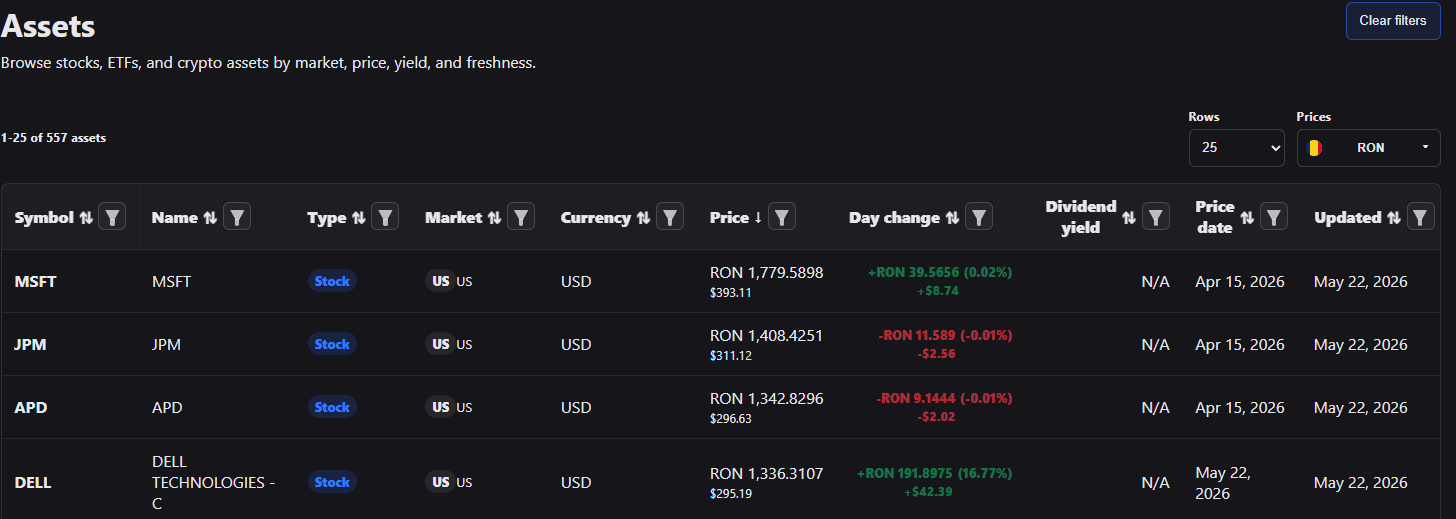Image resolution: width=1456 pixels, height=519 pixels.
Task: Open the Prices currency RON dropdown
Action: coord(1369,147)
